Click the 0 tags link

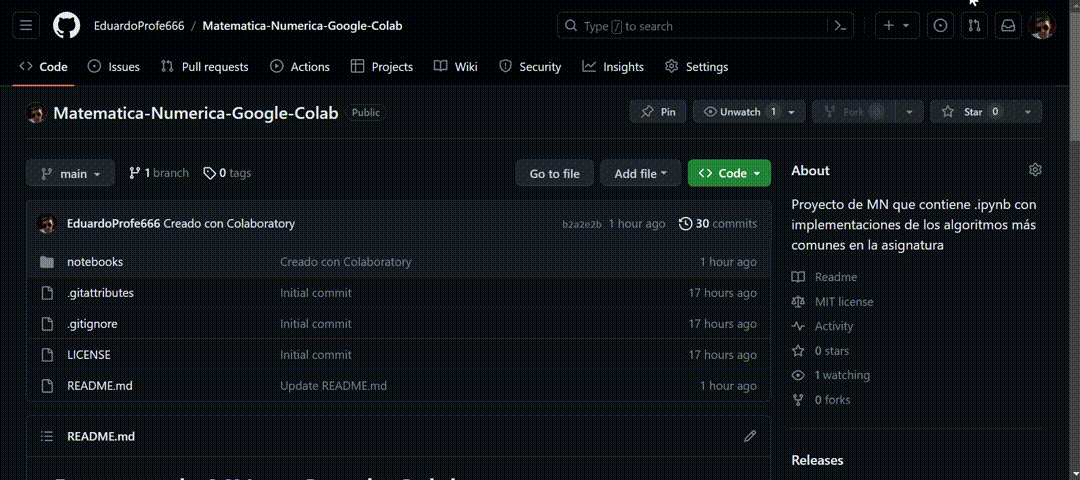(x=227, y=173)
